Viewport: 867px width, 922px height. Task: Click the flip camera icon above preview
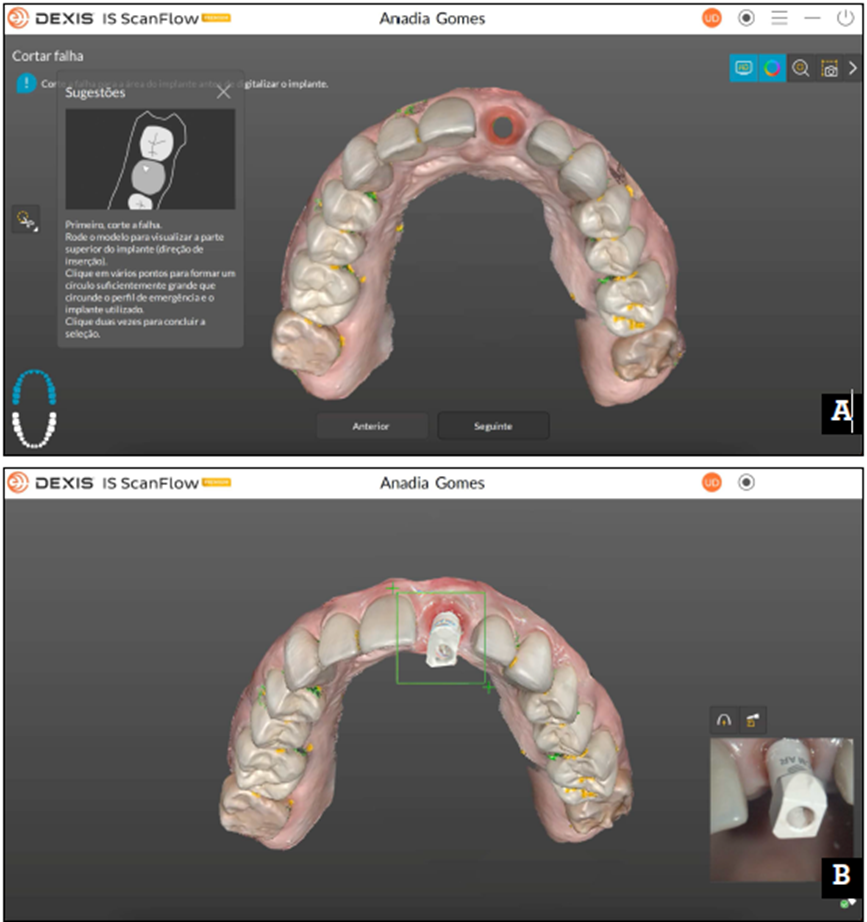[755, 719]
